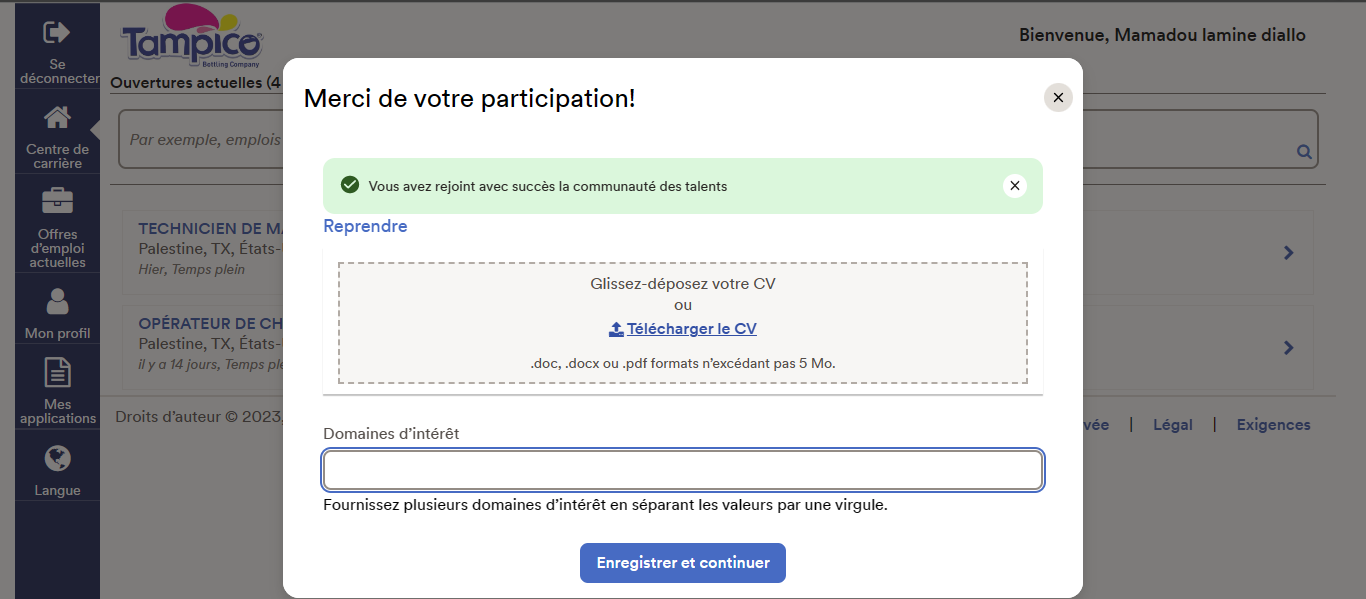Click the search magnifier icon
Screen dimensions: 1366x599
point(1304,152)
